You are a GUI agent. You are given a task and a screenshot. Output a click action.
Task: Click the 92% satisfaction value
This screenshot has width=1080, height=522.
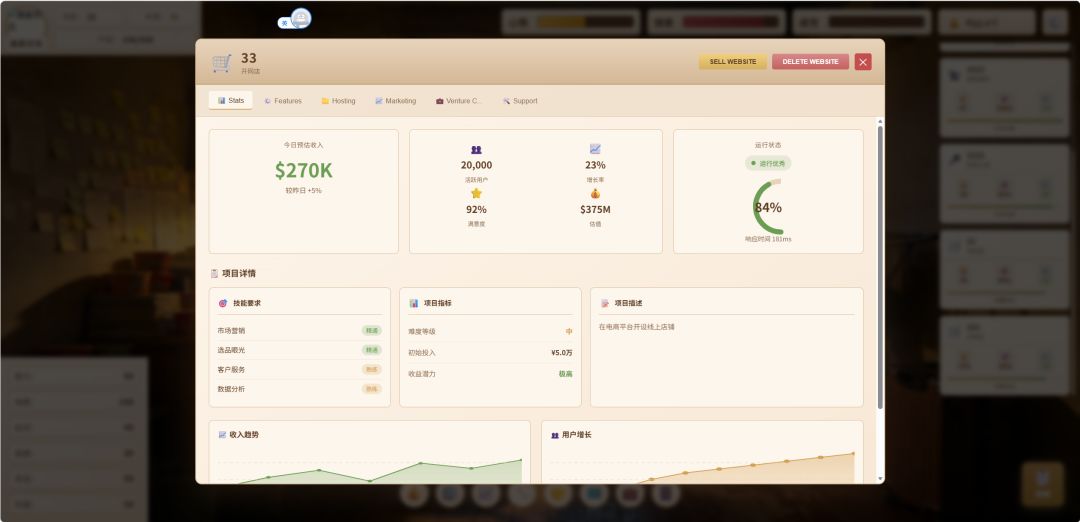pos(476,209)
